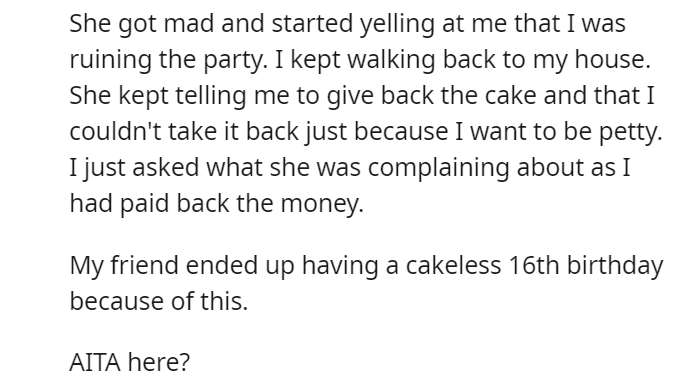The image size is (683, 389).
Task: Click the "AITA here?" line
Action: 130,362
